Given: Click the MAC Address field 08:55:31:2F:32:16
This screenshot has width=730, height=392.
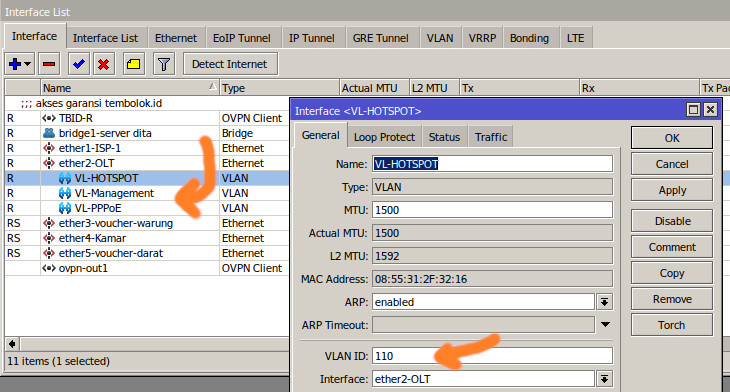Looking at the screenshot, I should point(492,279).
